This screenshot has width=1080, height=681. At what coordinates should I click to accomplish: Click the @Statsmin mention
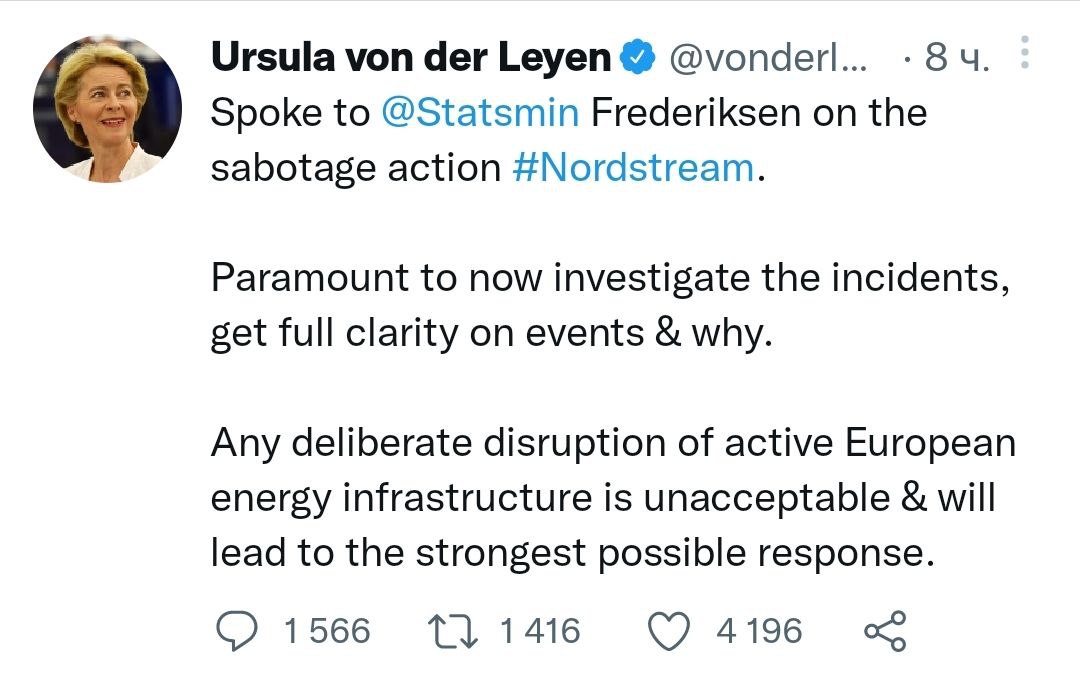click(480, 113)
